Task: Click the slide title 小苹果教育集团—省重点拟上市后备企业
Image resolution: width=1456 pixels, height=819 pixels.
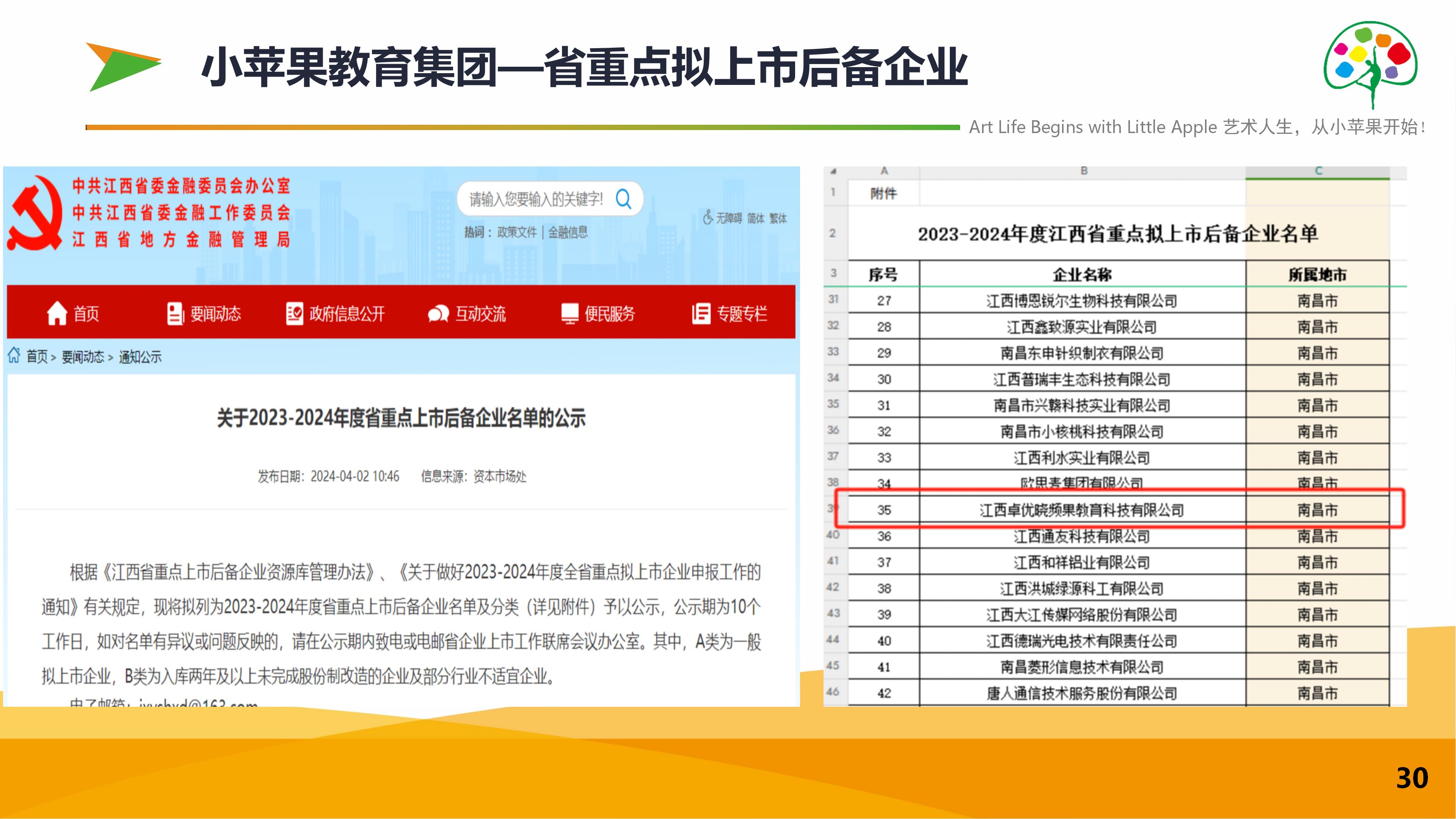Action: point(585,67)
